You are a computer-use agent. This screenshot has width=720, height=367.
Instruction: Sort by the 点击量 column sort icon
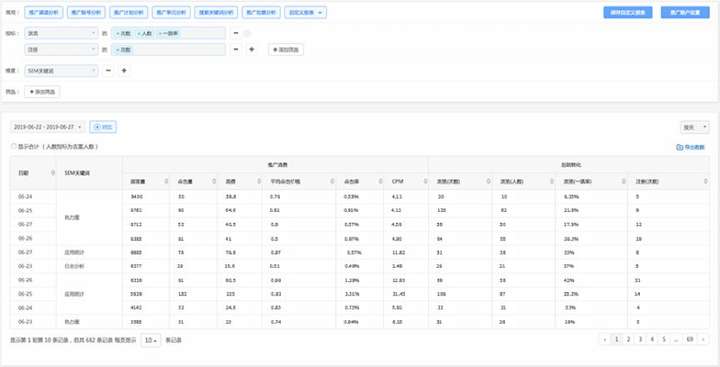[214, 181]
